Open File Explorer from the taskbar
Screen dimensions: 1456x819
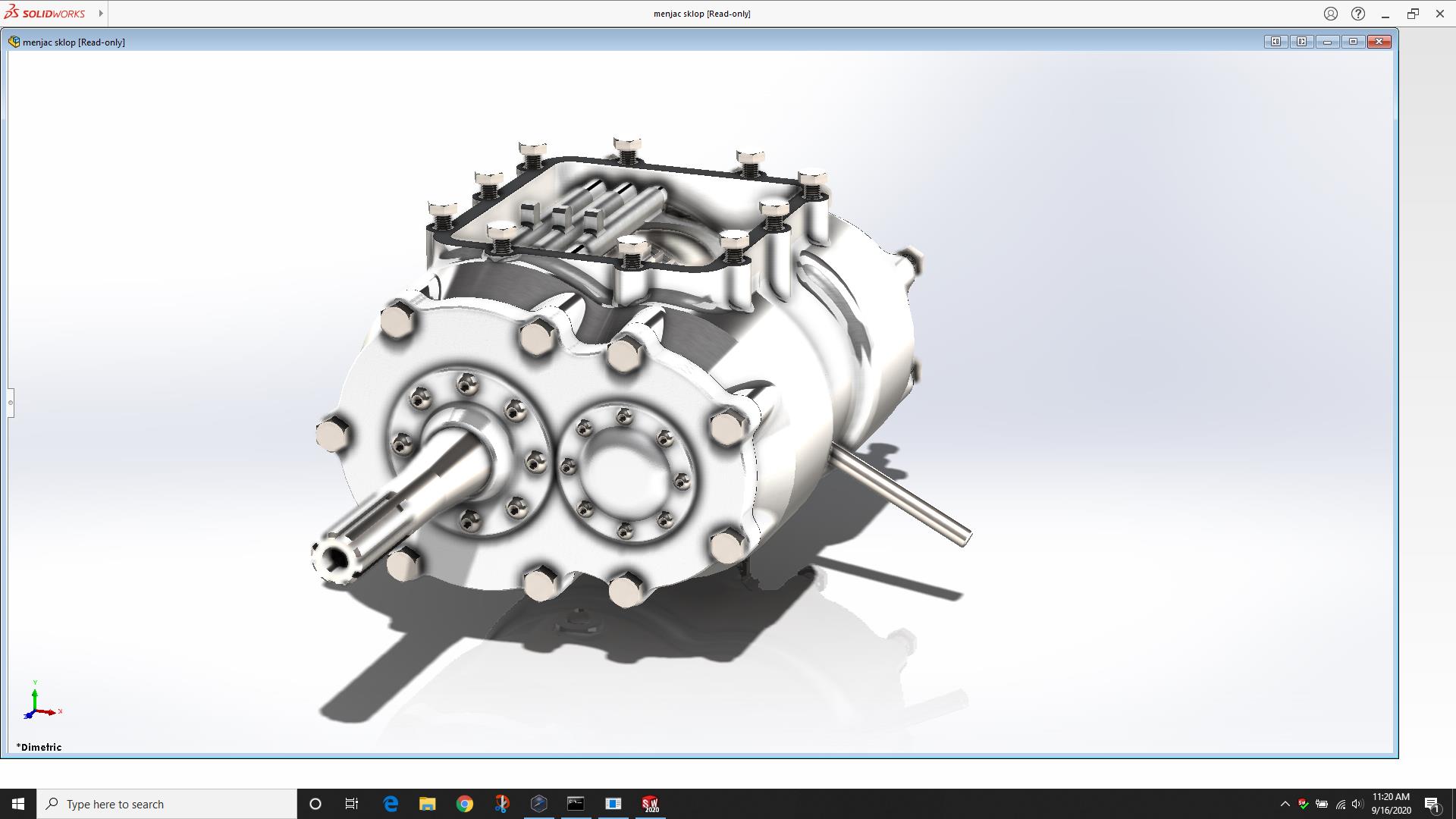(428, 804)
